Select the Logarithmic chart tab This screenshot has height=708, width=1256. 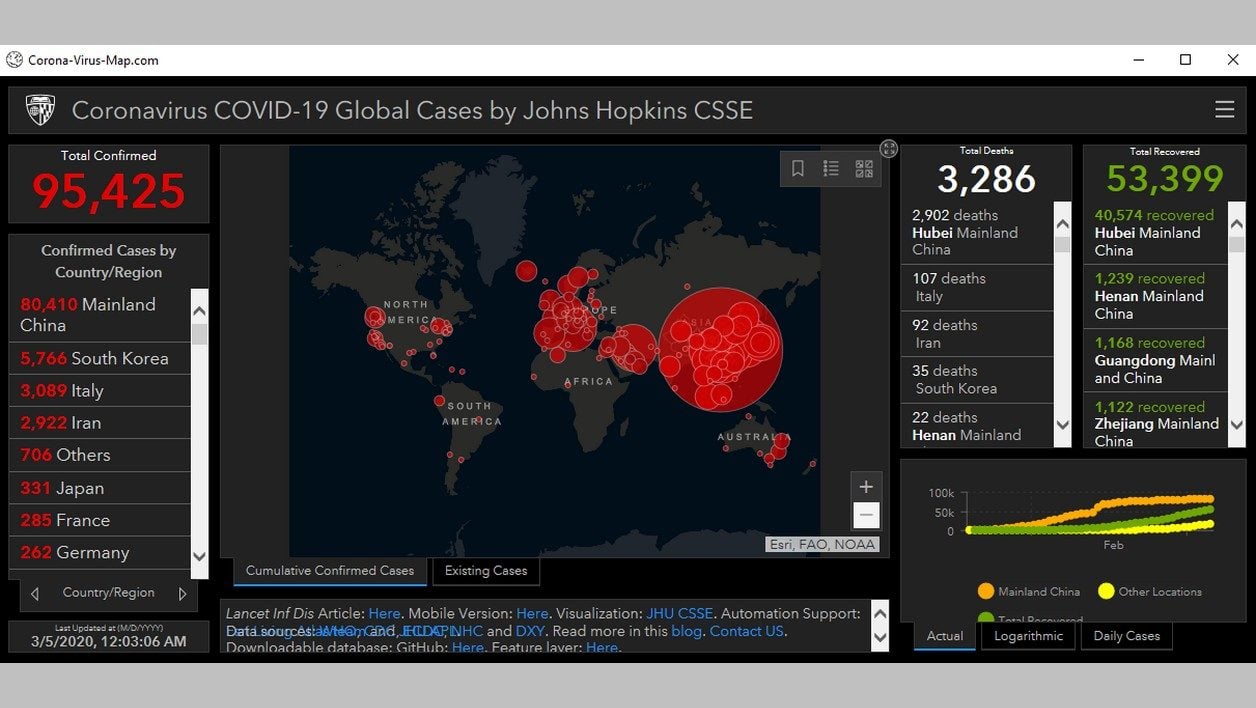click(x=1028, y=636)
